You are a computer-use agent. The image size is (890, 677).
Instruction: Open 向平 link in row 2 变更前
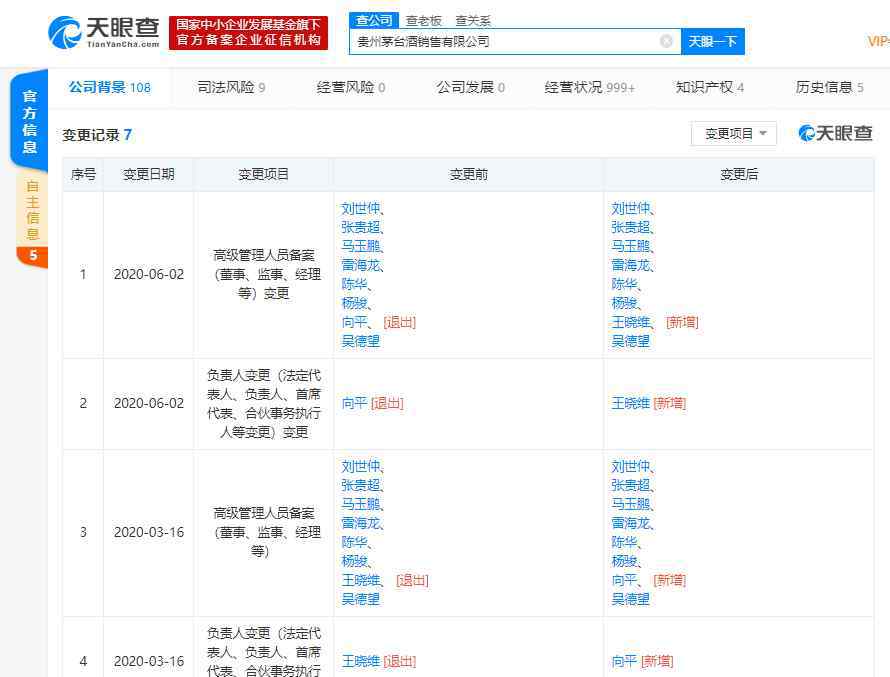click(354, 403)
